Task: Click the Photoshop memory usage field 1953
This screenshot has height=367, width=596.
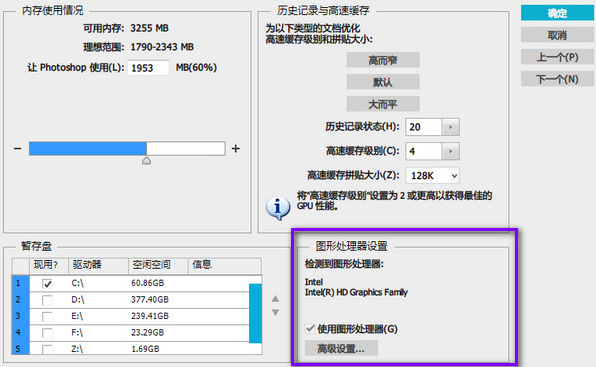Action: [x=148, y=68]
